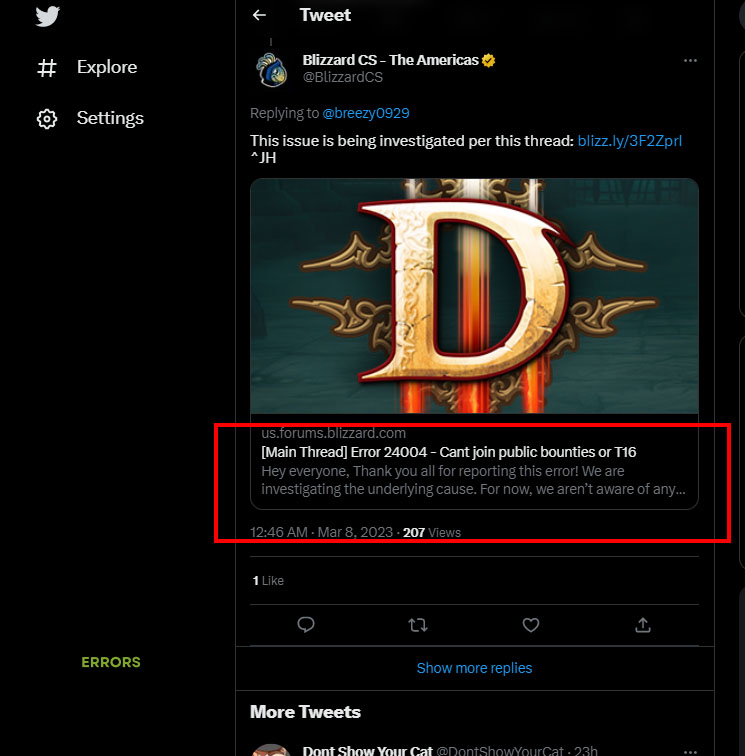Open the three-dot menu on Blizzard tweet

pos(690,61)
